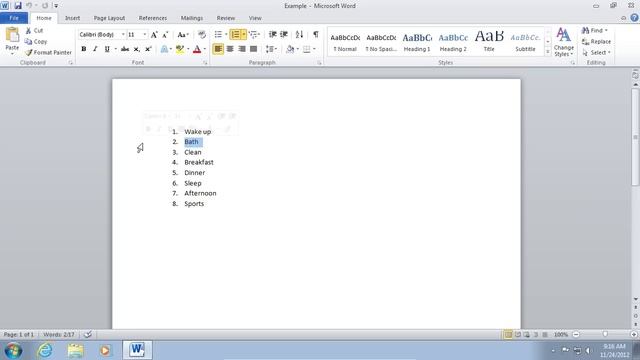Grow font size with the larger A icon
Screen dimensions: 640x360
pyautogui.click(x=154, y=35)
